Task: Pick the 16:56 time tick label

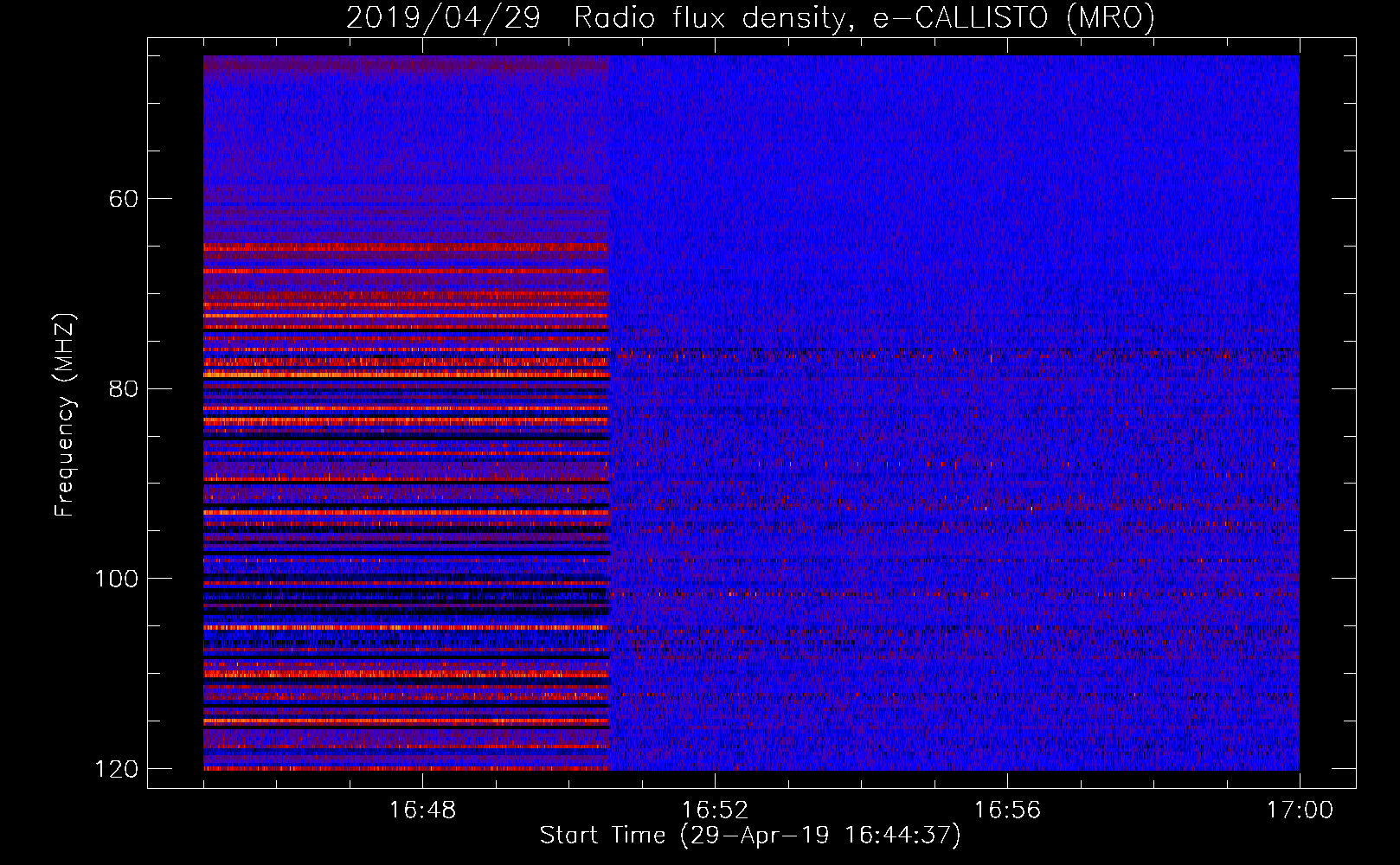Action: pos(1007,811)
